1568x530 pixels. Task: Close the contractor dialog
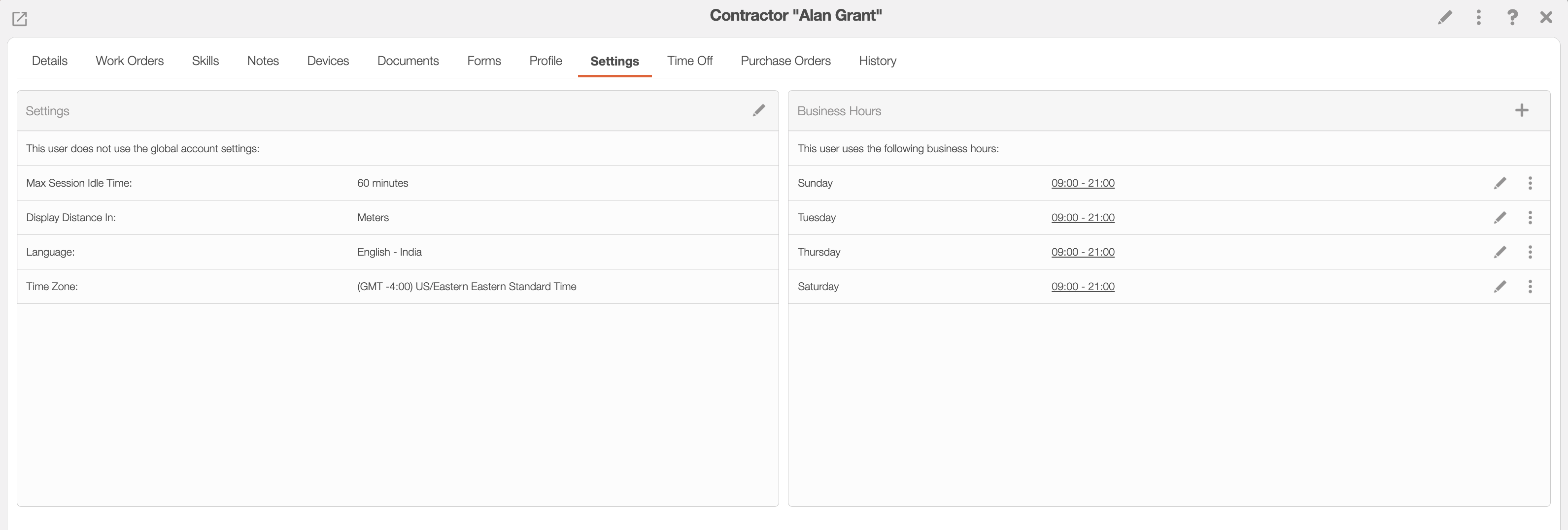tap(1546, 17)
